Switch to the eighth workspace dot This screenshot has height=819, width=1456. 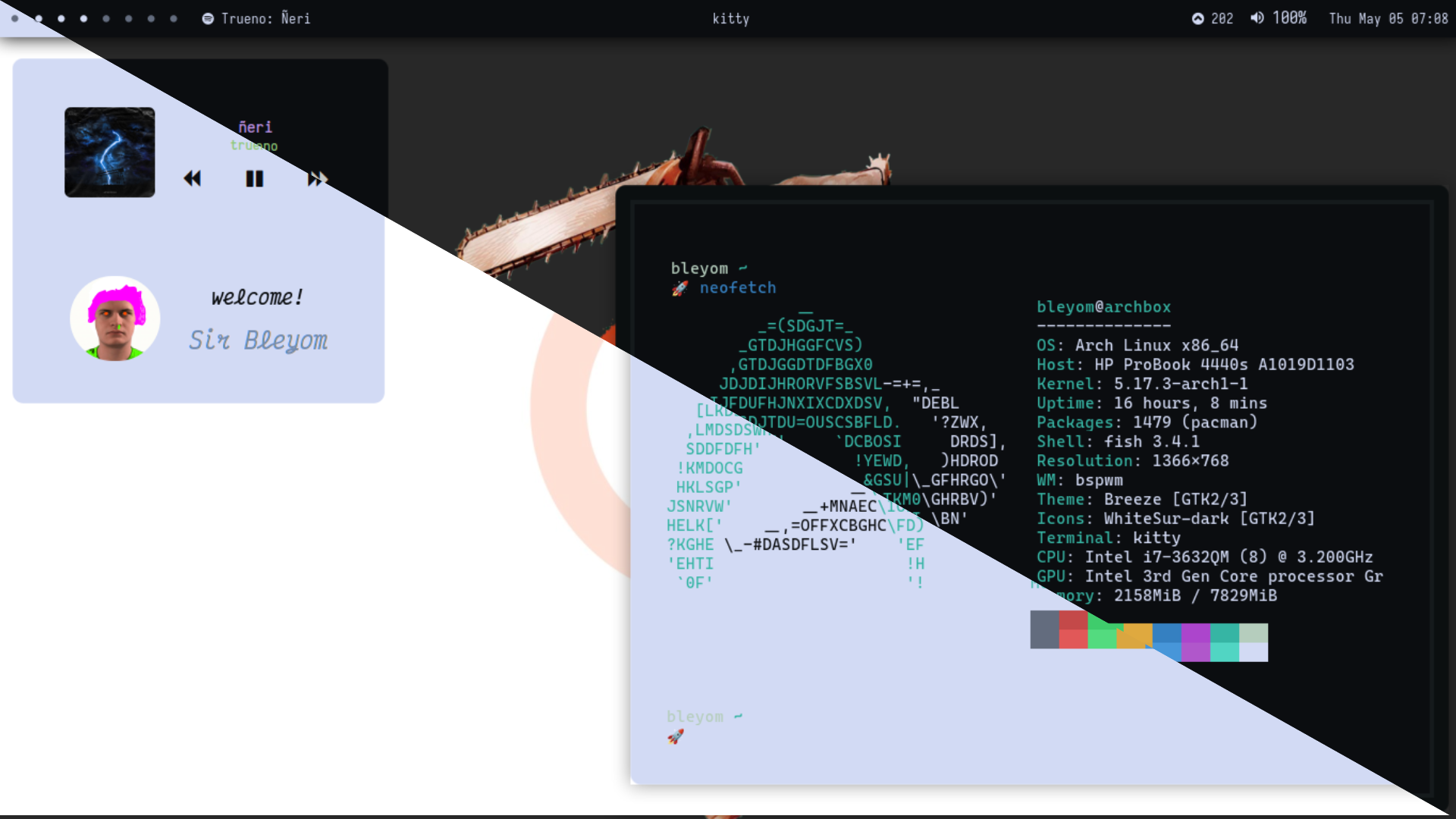click(x=174, y=19)
